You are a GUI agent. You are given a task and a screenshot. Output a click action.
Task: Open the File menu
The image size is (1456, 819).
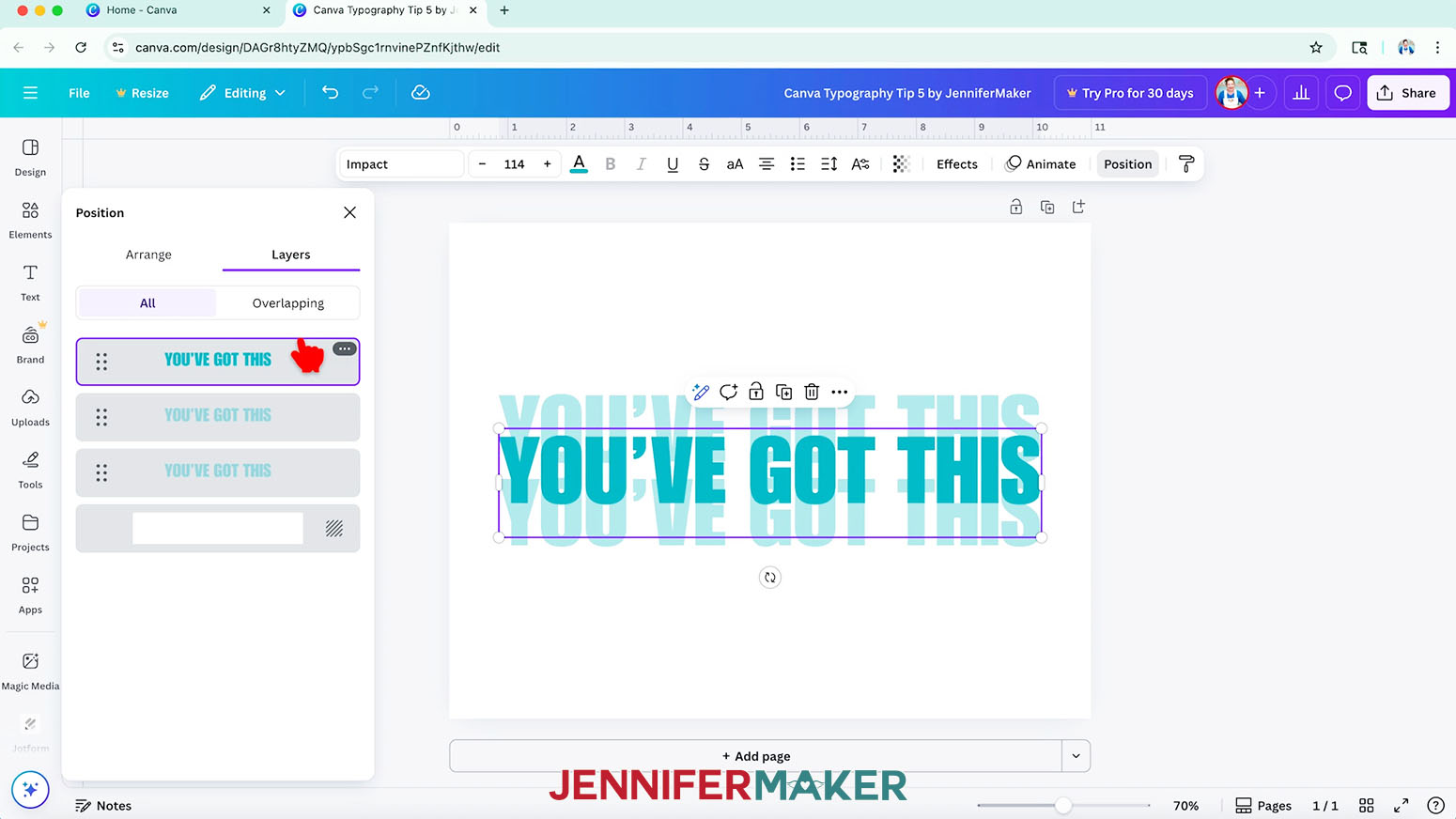79,93
